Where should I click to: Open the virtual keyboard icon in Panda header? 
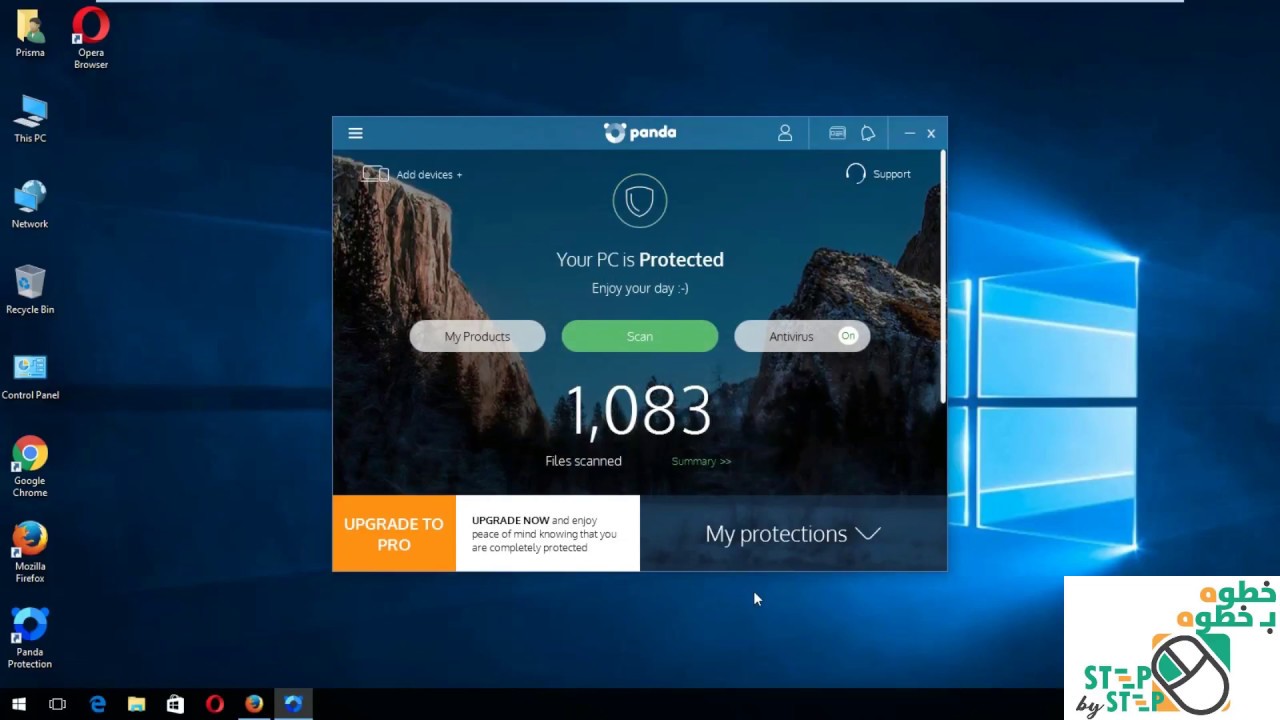[837, 133]
